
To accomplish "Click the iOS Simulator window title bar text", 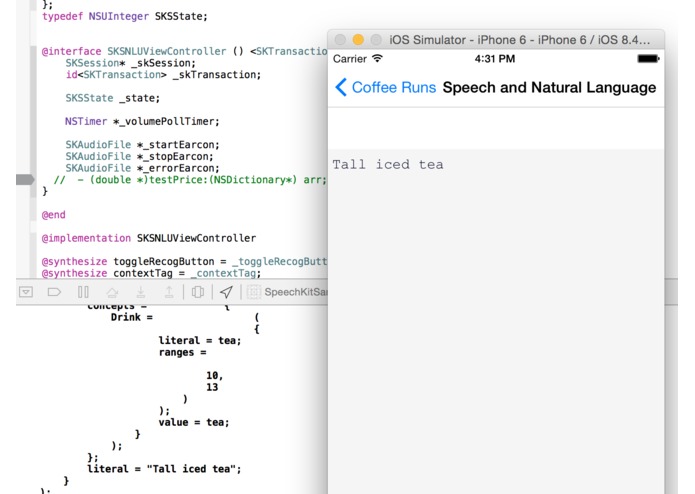I will 519,40.
